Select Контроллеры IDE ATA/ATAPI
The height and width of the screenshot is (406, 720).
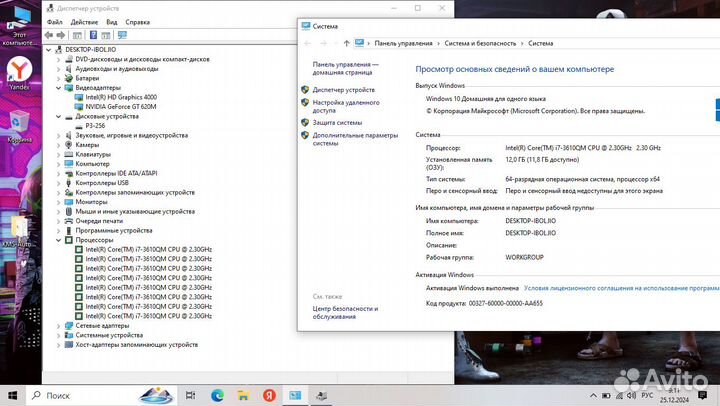click(x=116, y=173)
